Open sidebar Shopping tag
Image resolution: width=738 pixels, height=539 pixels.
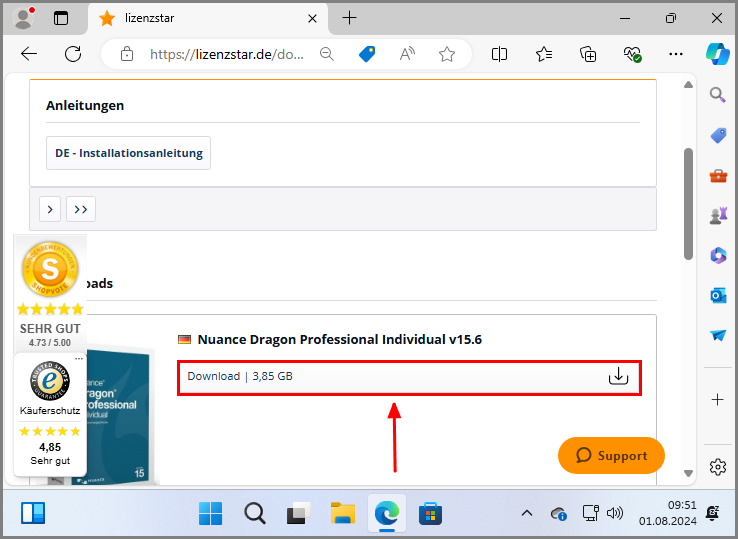[718, 136]
